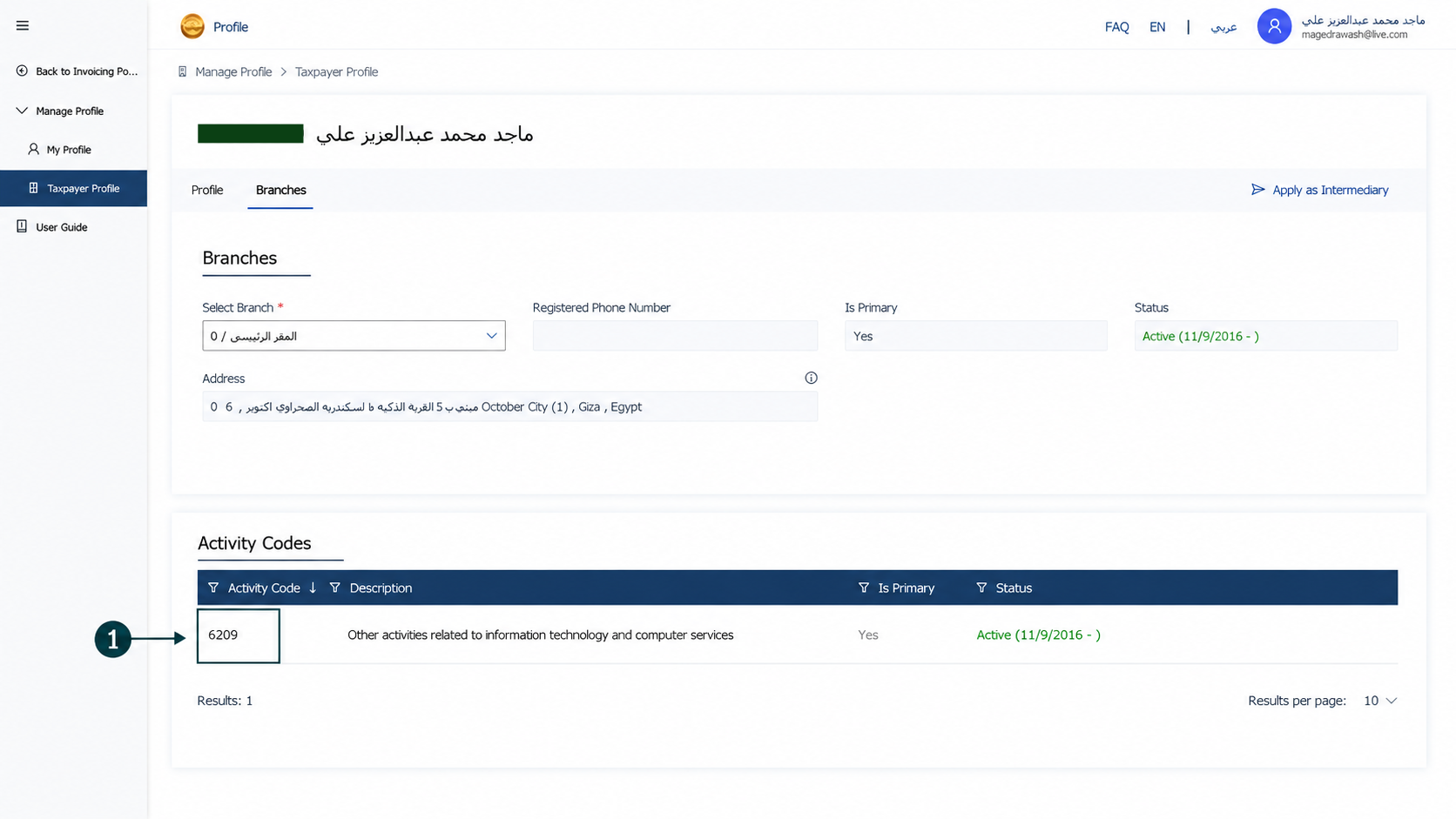Filter by the Activity Code column

pos(213,587)
